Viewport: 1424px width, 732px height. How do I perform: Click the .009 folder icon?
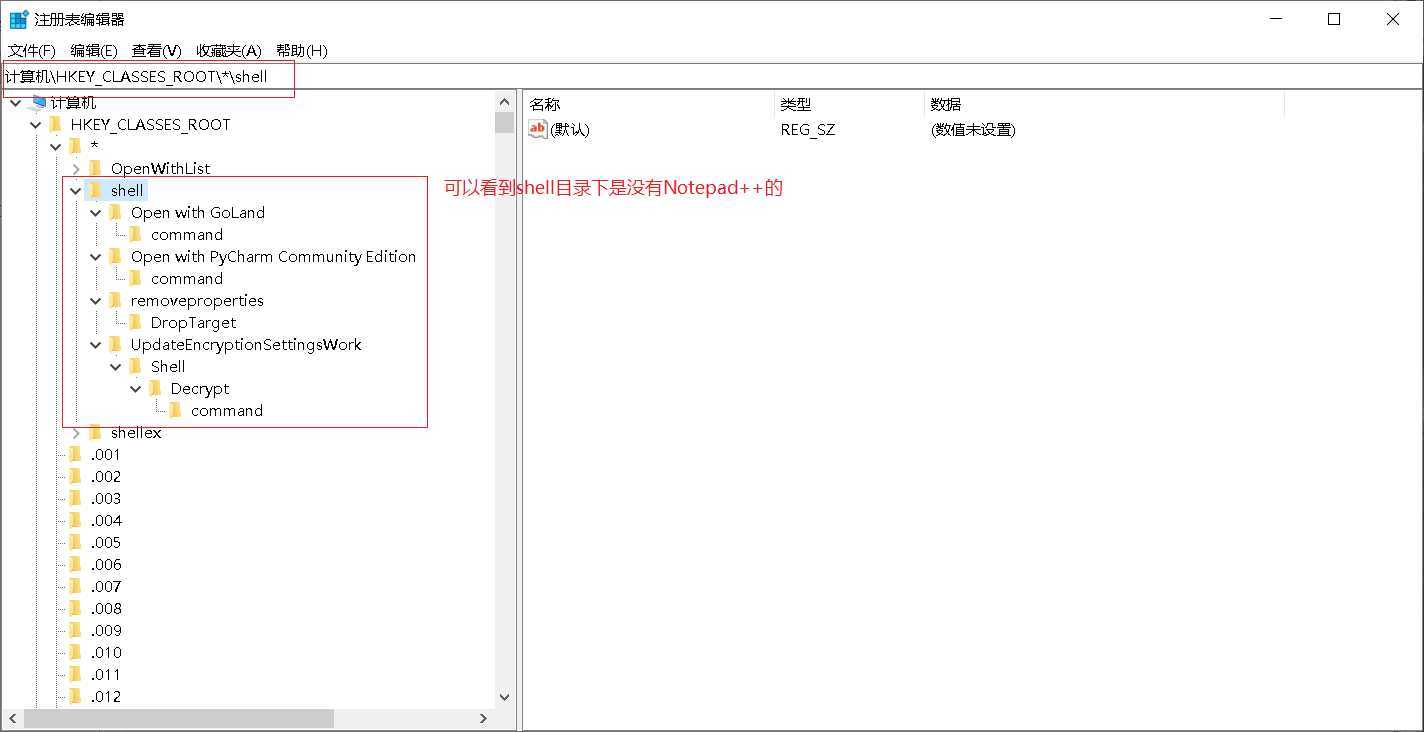point(76,630)
